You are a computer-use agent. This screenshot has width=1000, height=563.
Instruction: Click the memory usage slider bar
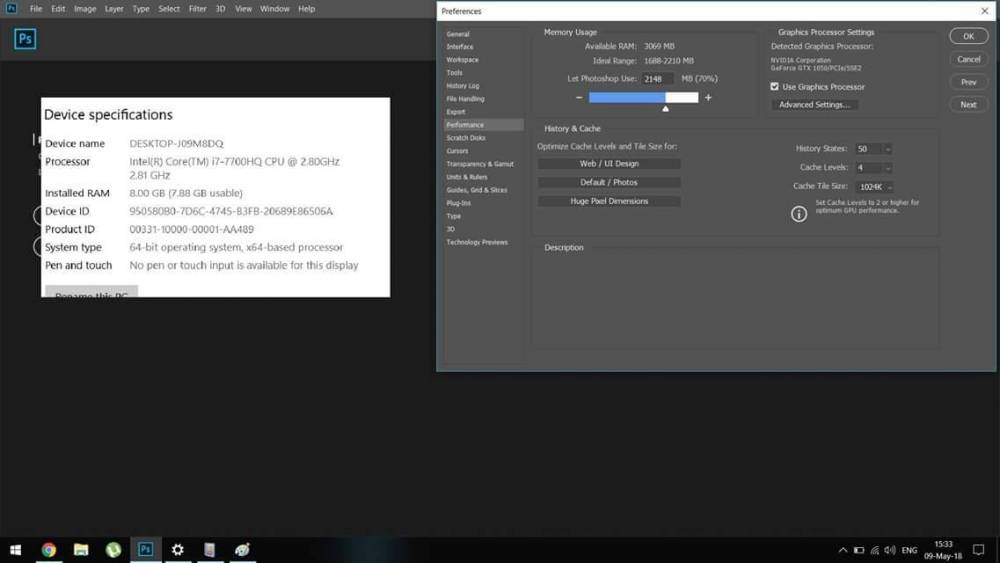643,98
